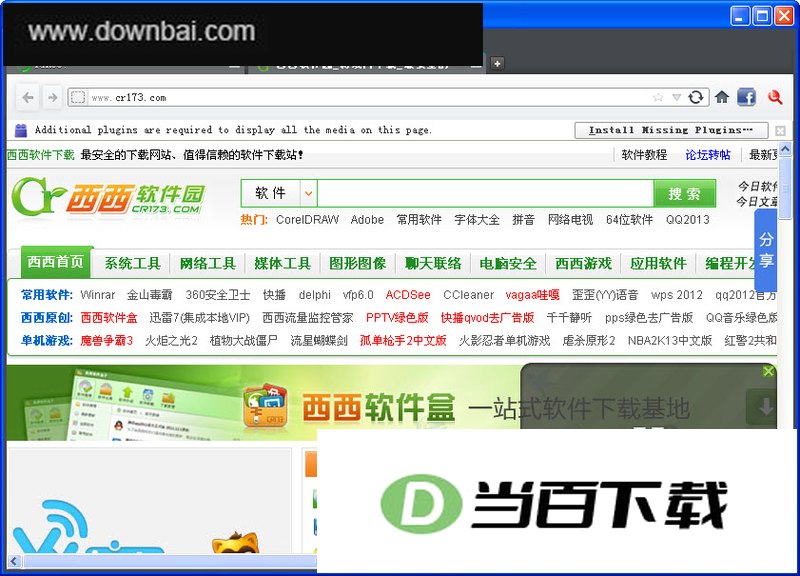Image resolution: width=800 pixels, height=576 pixels.
Task: Open the NBA2K13中文版 link
Action: 669,340
